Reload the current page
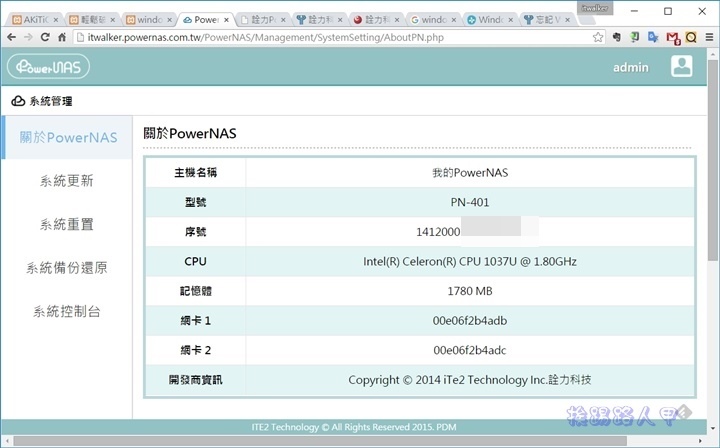The image size is (720, 448). 45,37
